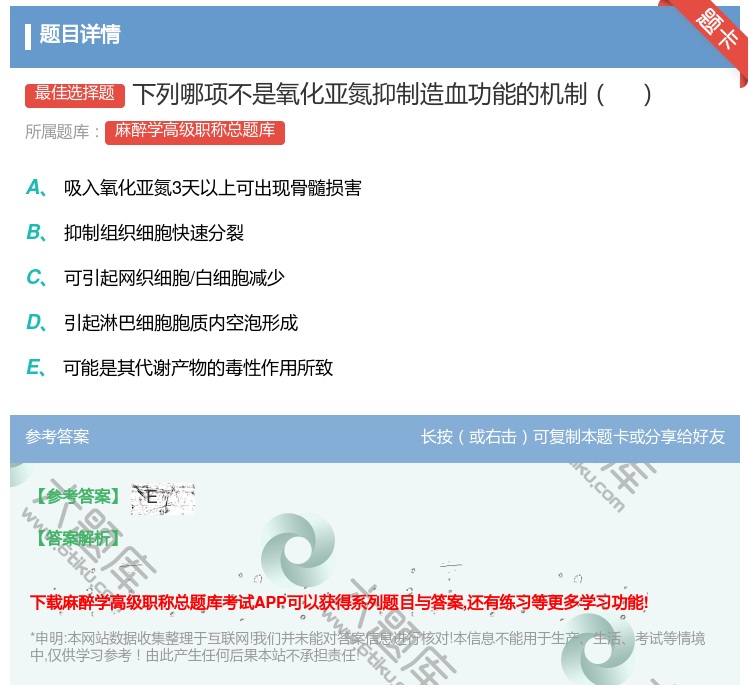Select option A 吸入氧化亚氮3天以上可出现骨髓损害
This screenshot has height=685, width=750.
(x=194, y=188)
